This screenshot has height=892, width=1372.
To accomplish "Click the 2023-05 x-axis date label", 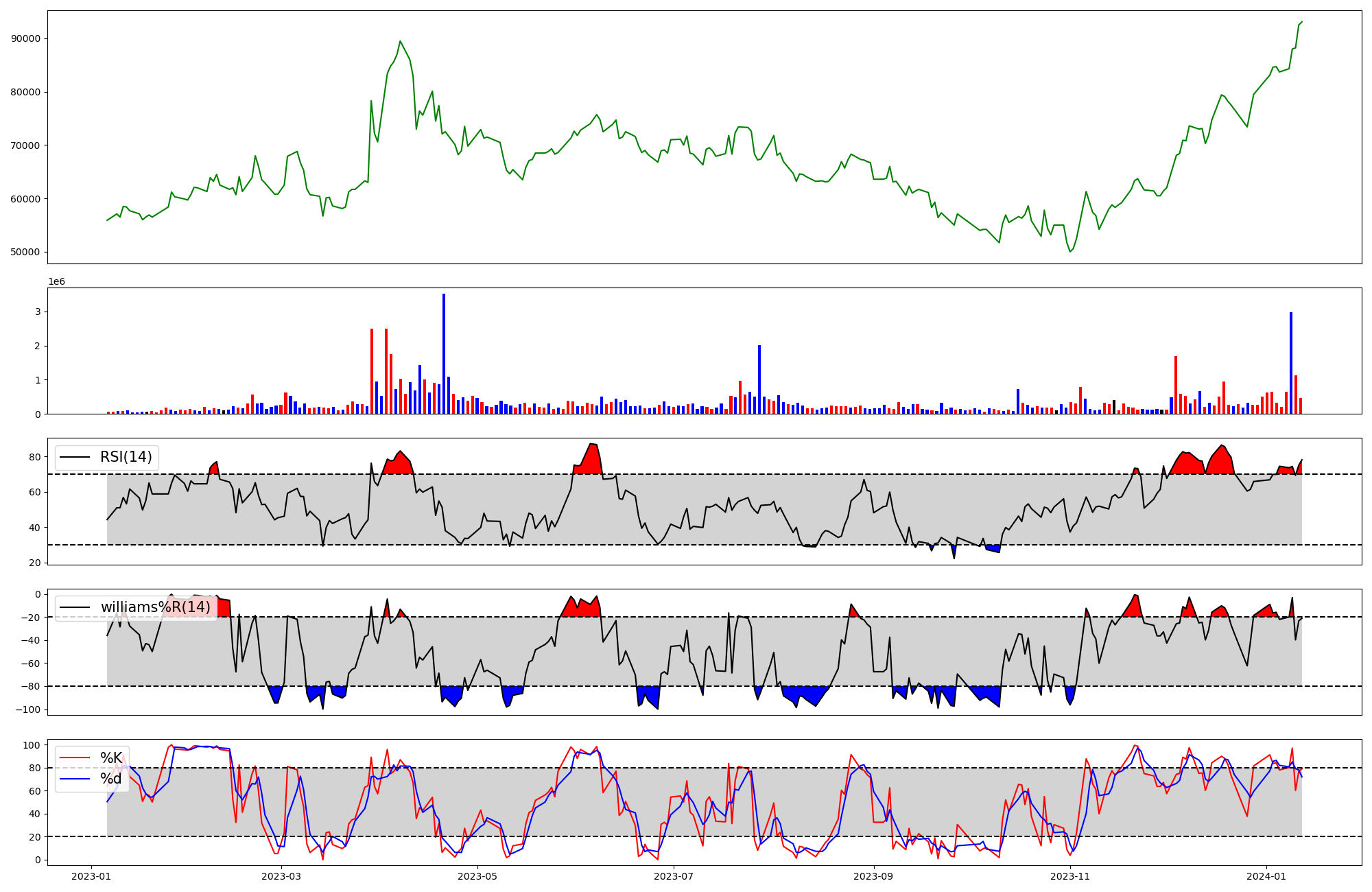I will 477,876.
